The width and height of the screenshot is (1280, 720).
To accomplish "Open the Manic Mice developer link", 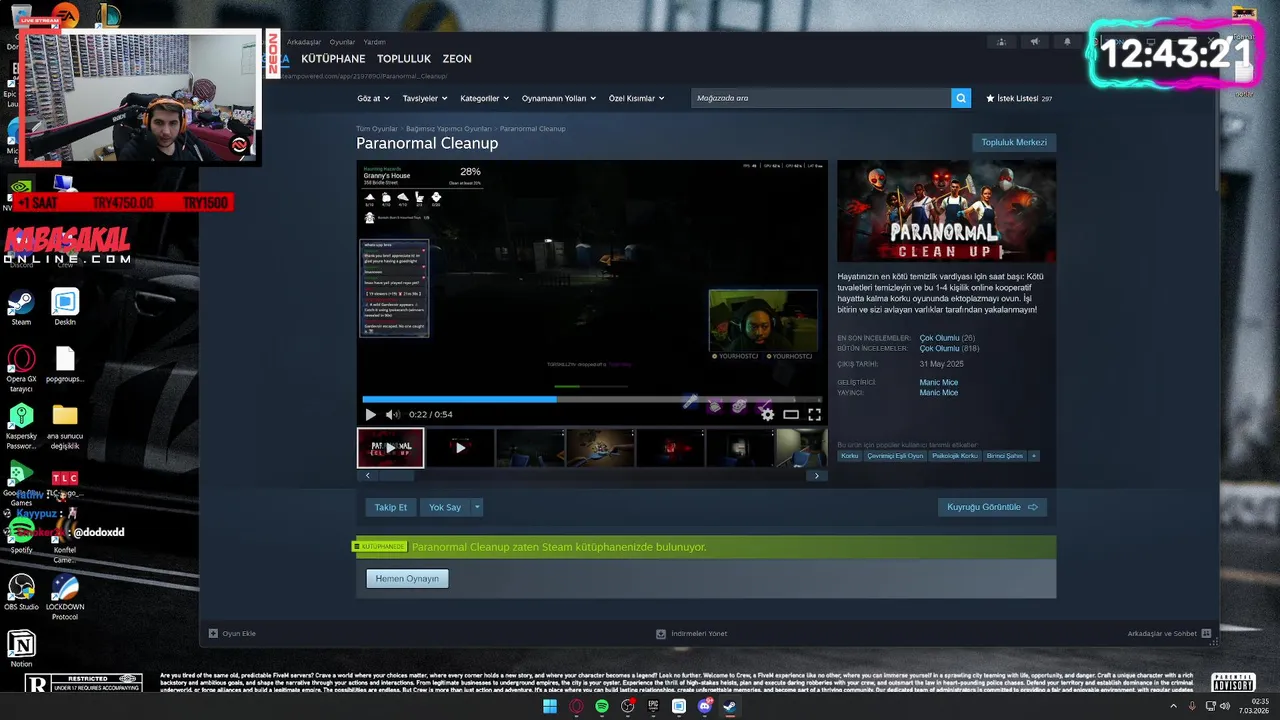I will click(938, 382).
